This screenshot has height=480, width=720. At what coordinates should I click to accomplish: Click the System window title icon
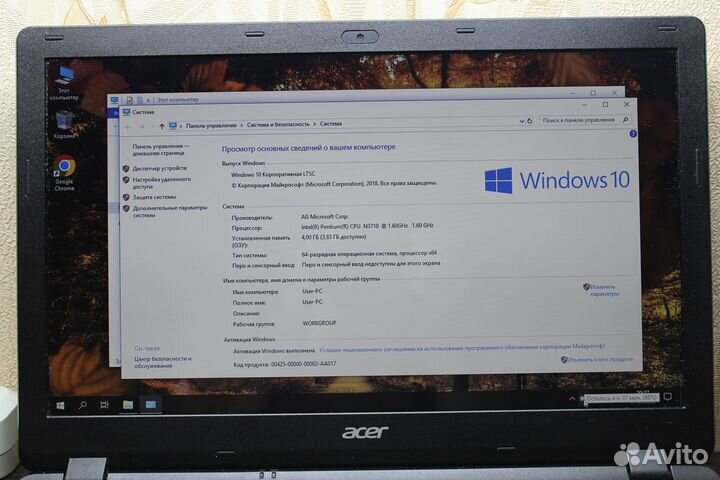tap(126, 112)
